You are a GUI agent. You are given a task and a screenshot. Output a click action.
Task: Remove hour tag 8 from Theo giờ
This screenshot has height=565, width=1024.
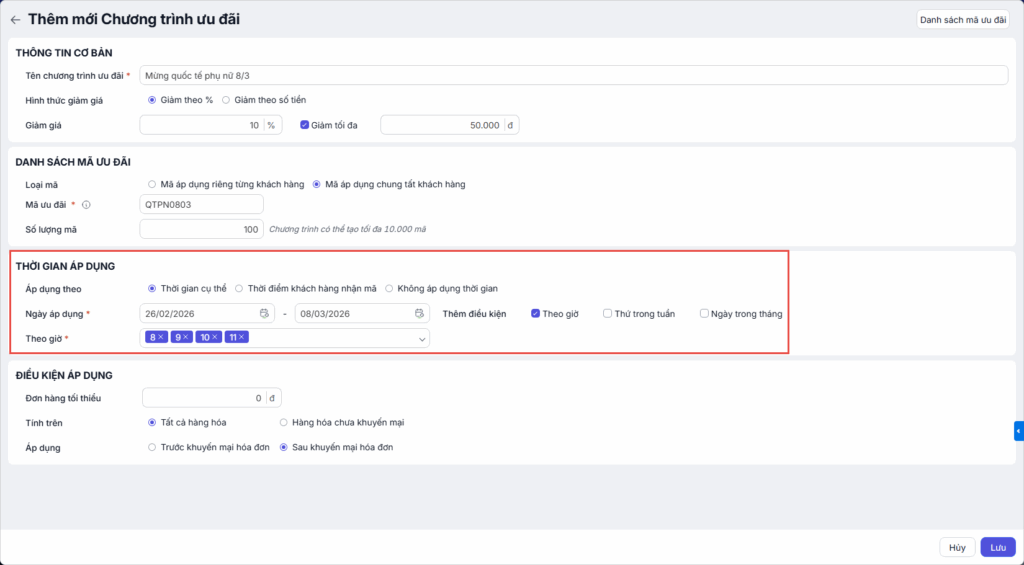pos(162,338)
